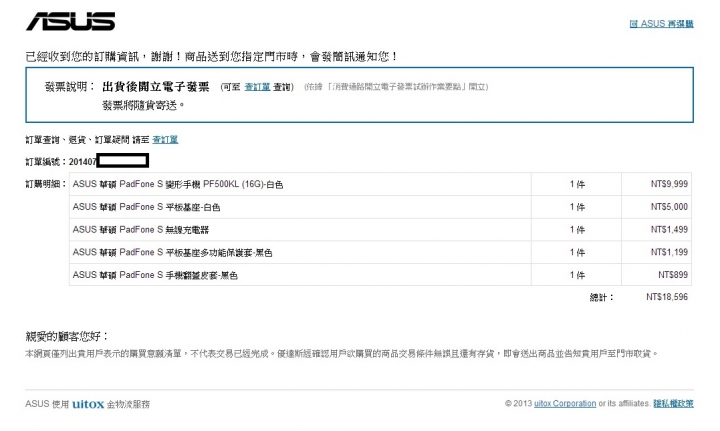Click the price NT$899

[x=673, y=275]
